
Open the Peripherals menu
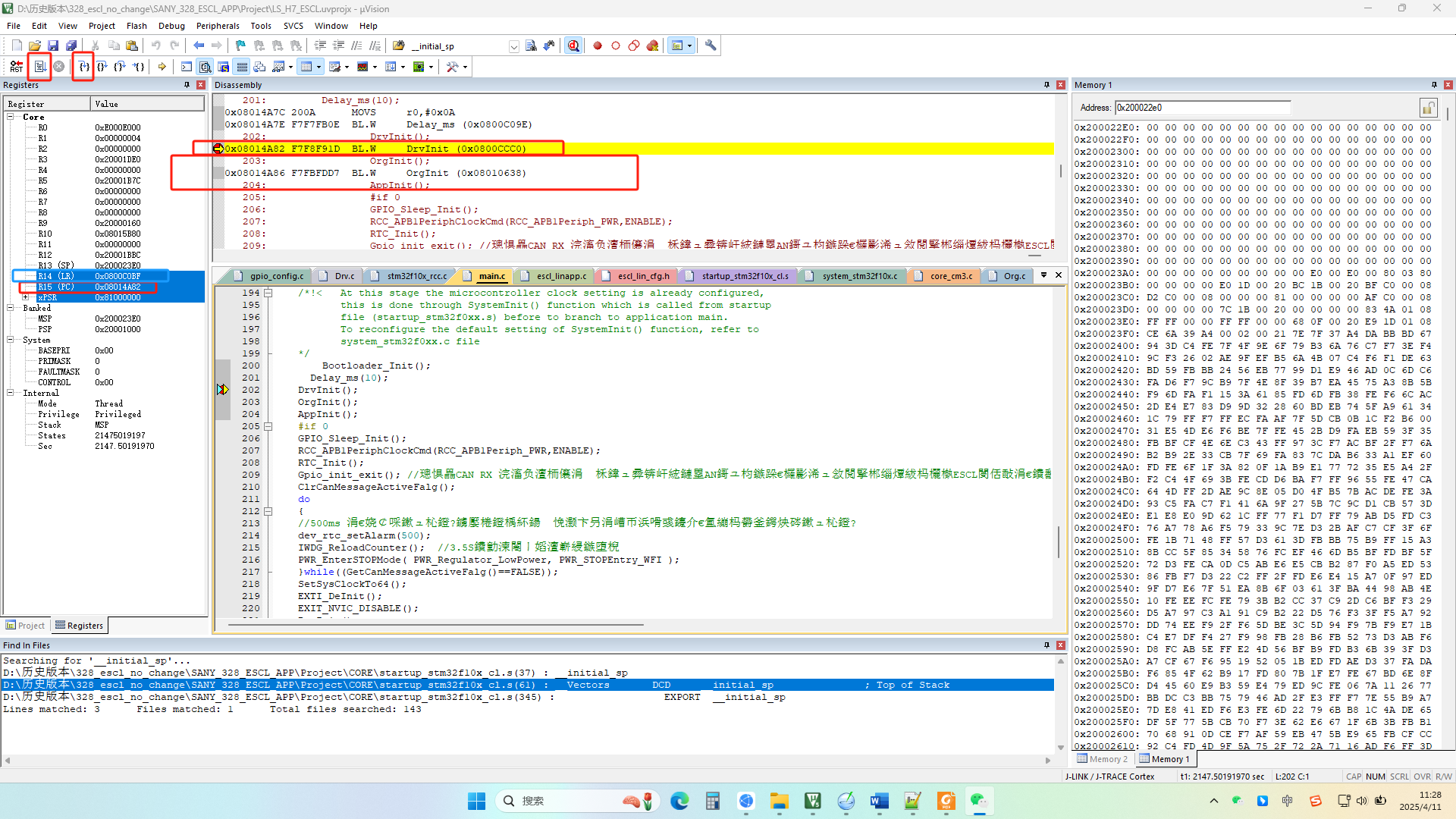point(217,26)
